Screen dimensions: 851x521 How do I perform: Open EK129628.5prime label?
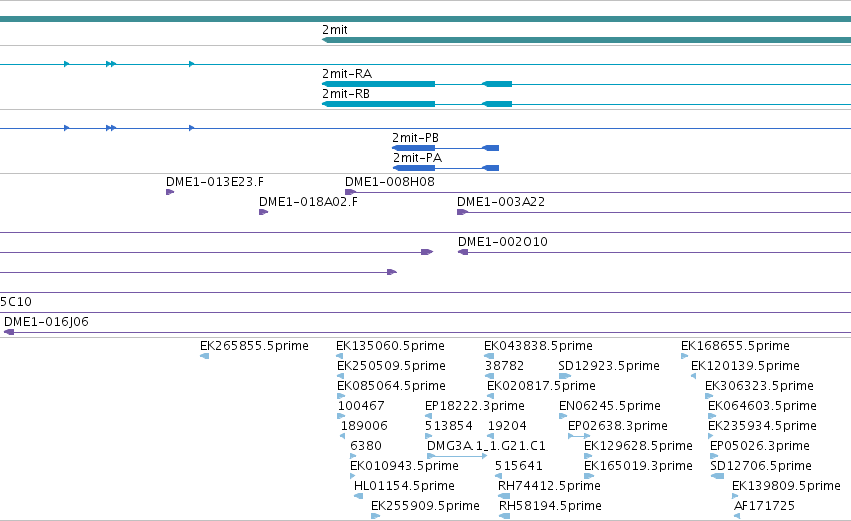tap(638, 446)
